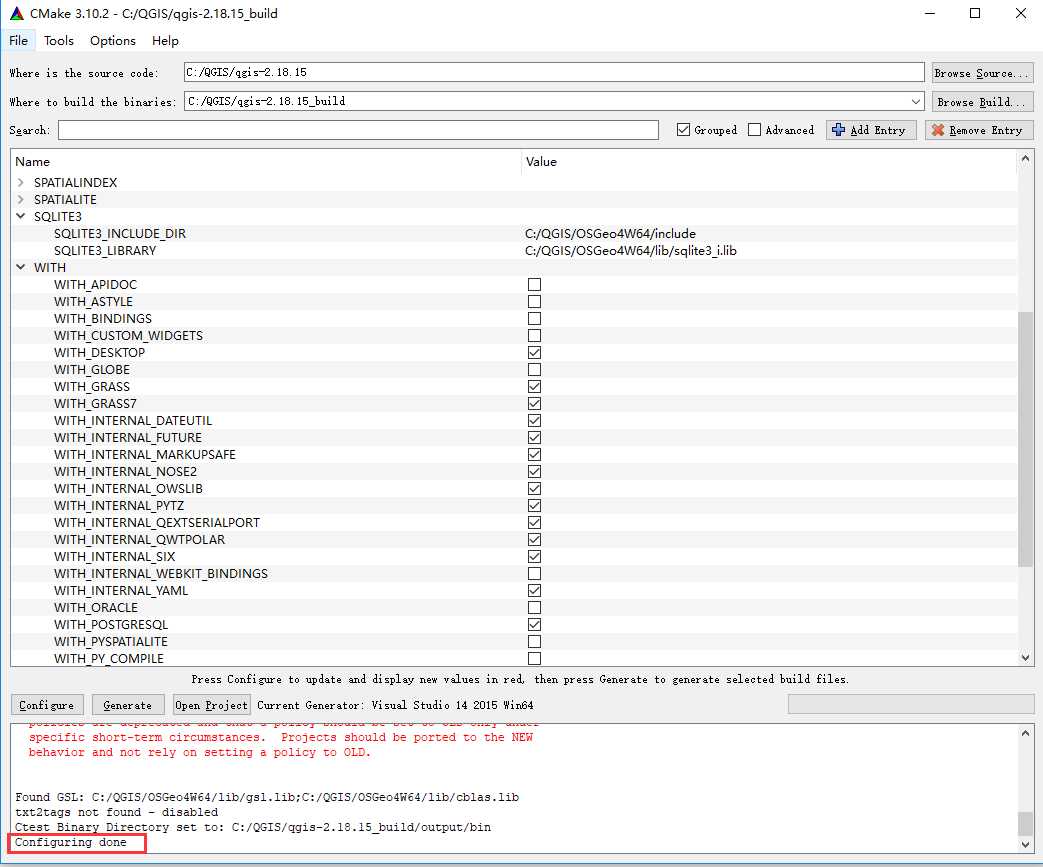
Task: Select the SQLITE3_INCLUDE_DIR entry
Action: [x=120, y=234]
